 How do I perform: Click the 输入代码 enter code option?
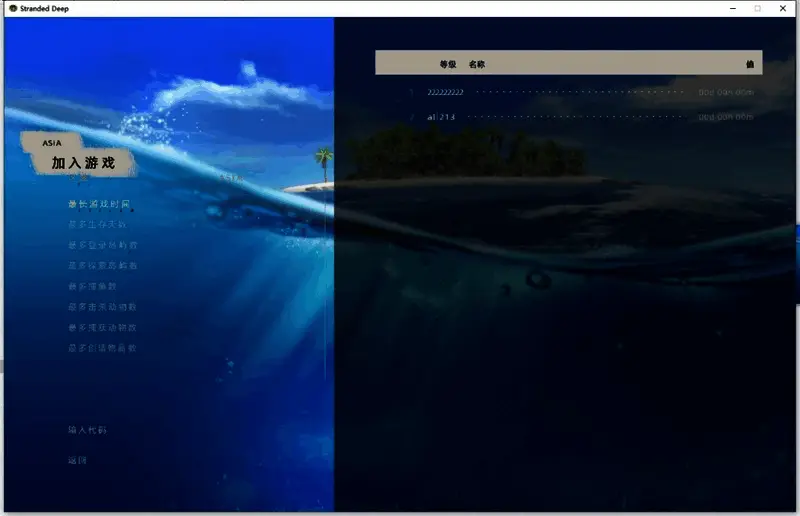coord(87,430)
